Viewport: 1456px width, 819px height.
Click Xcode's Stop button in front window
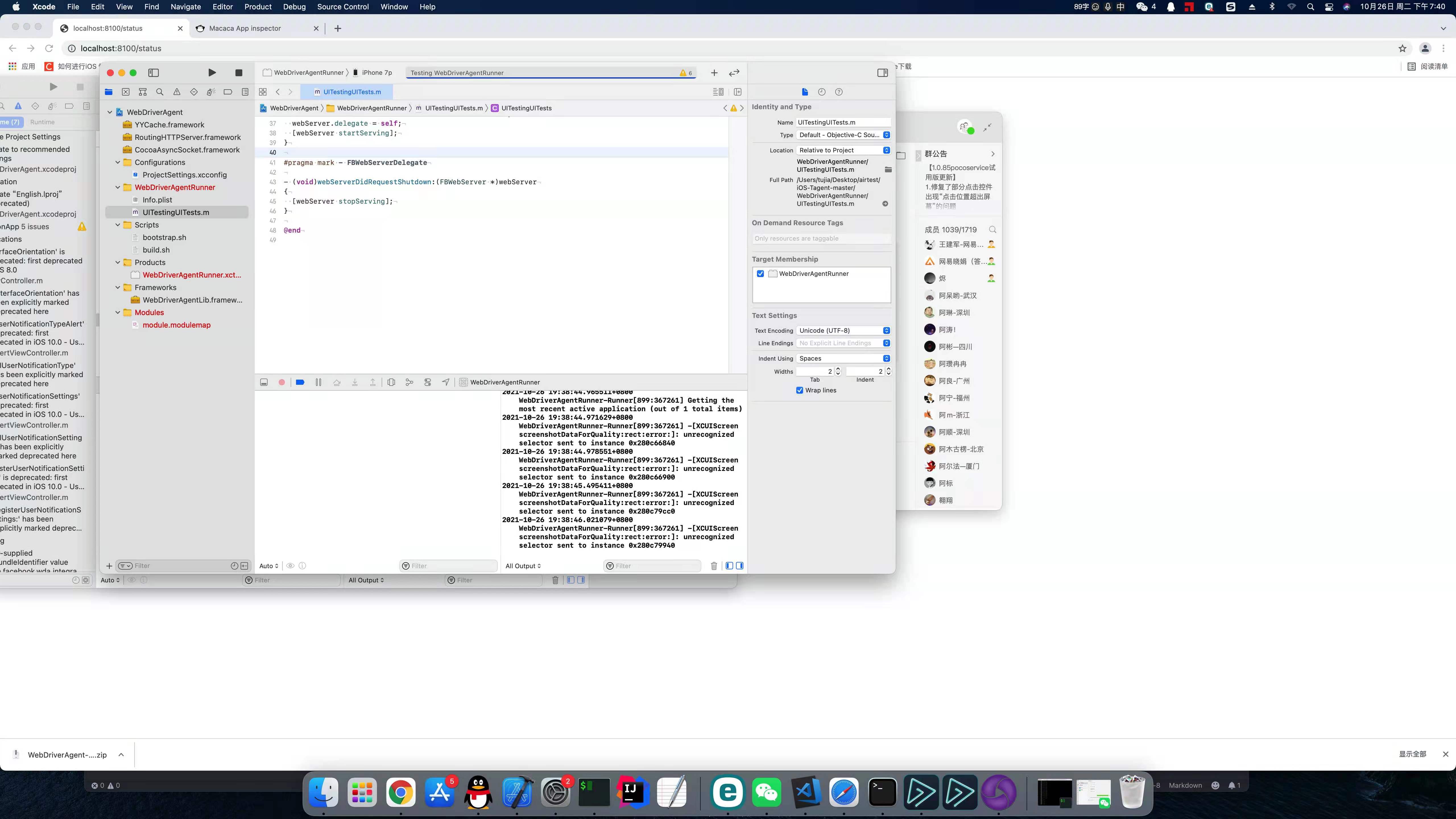239,72
